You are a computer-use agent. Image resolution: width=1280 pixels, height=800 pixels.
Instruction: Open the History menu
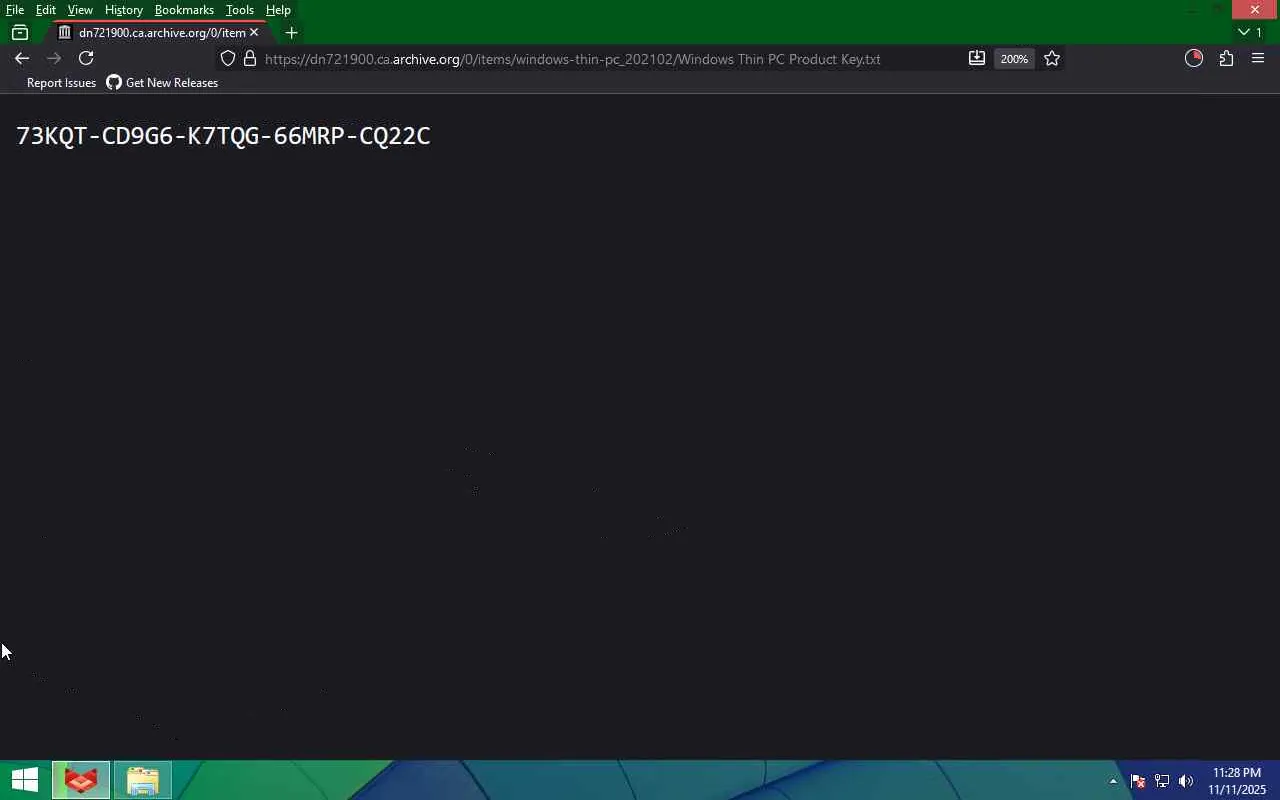coord(124,10)
